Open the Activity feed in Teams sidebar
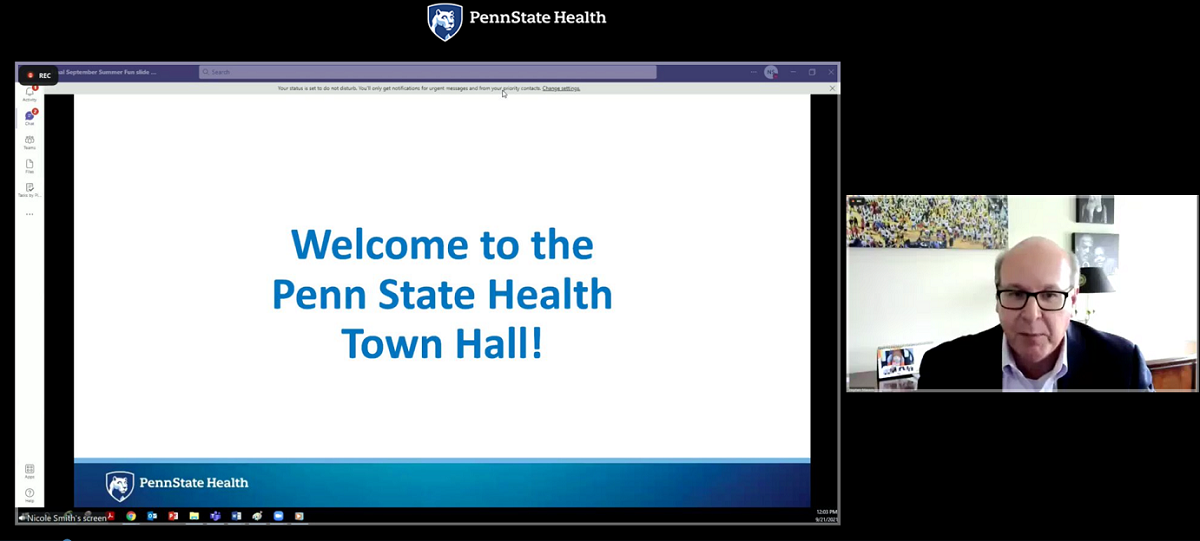The width and height of the screenshot is (1200, 541). (x=29, y=93)
